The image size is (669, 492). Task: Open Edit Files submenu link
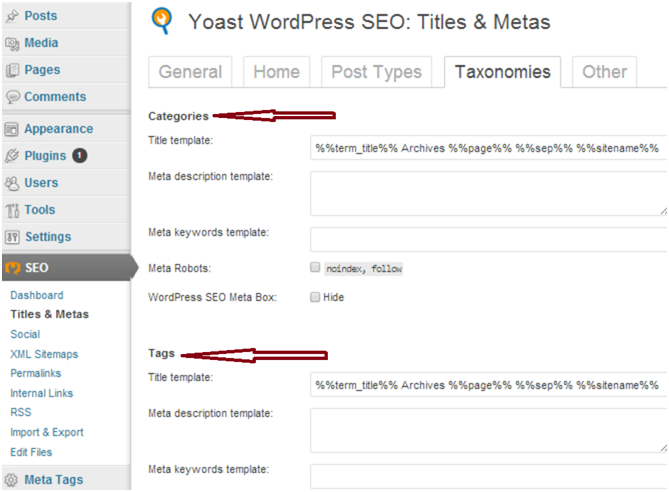tap(31, 452)
